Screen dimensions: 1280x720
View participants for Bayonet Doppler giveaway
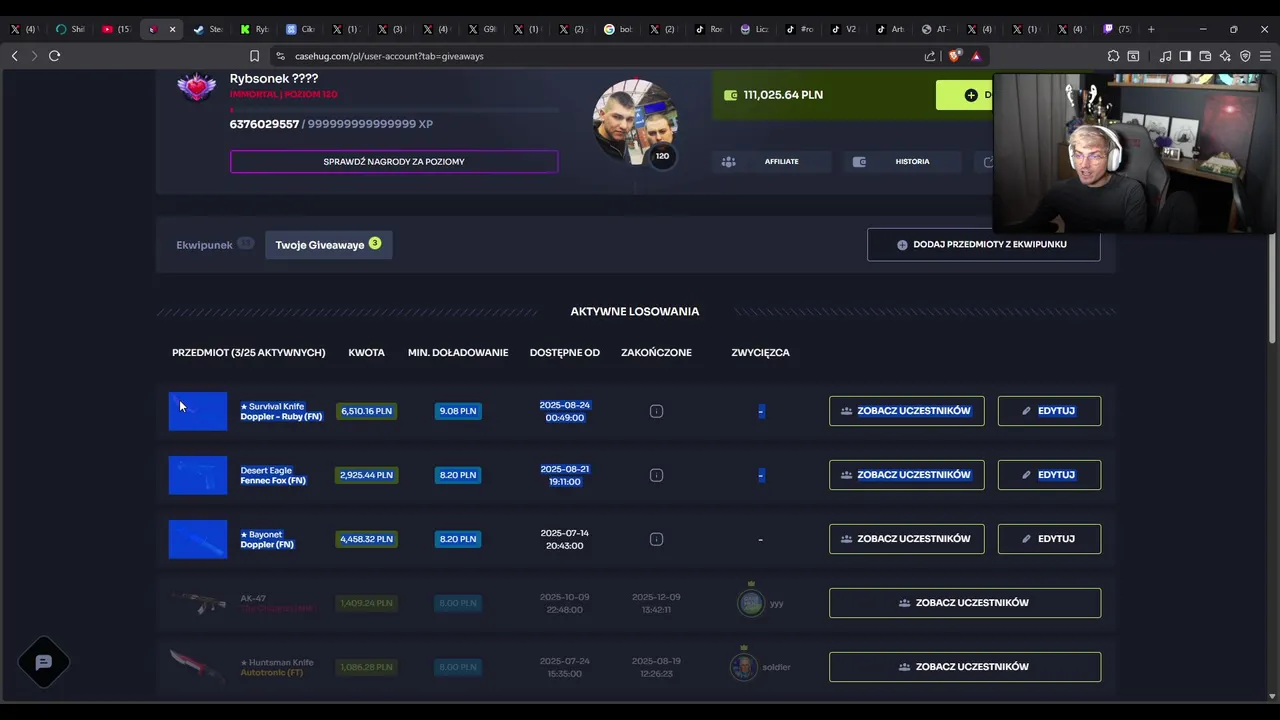[906, 539]
